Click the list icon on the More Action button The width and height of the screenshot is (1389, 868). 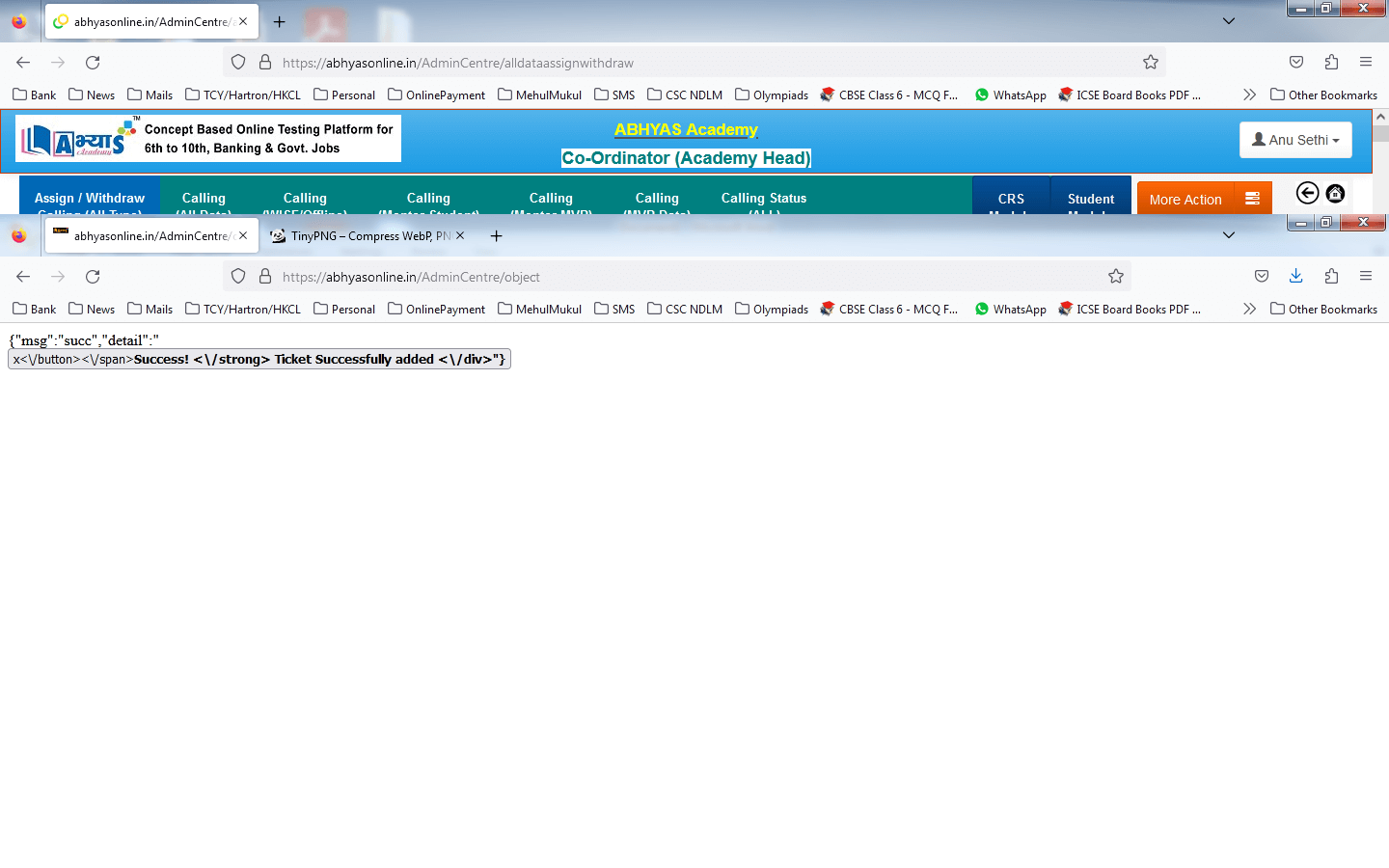coord(1252,199)
